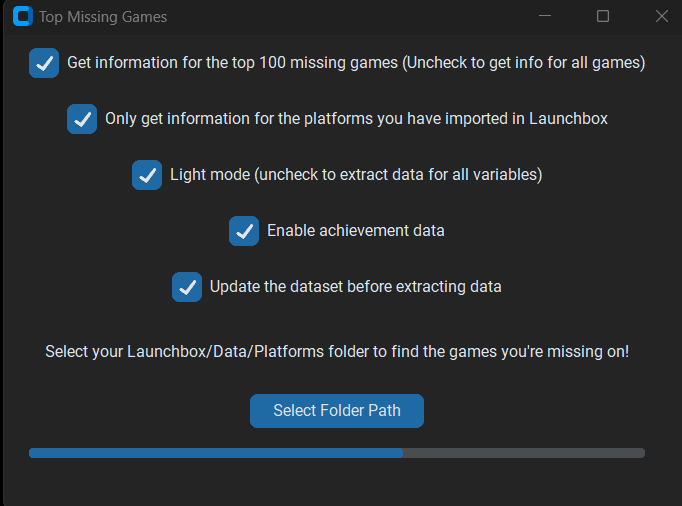This screenshot has height=506, width=682.
Task: Maximize the Top Missing Games window
Action: coord(602,16)
